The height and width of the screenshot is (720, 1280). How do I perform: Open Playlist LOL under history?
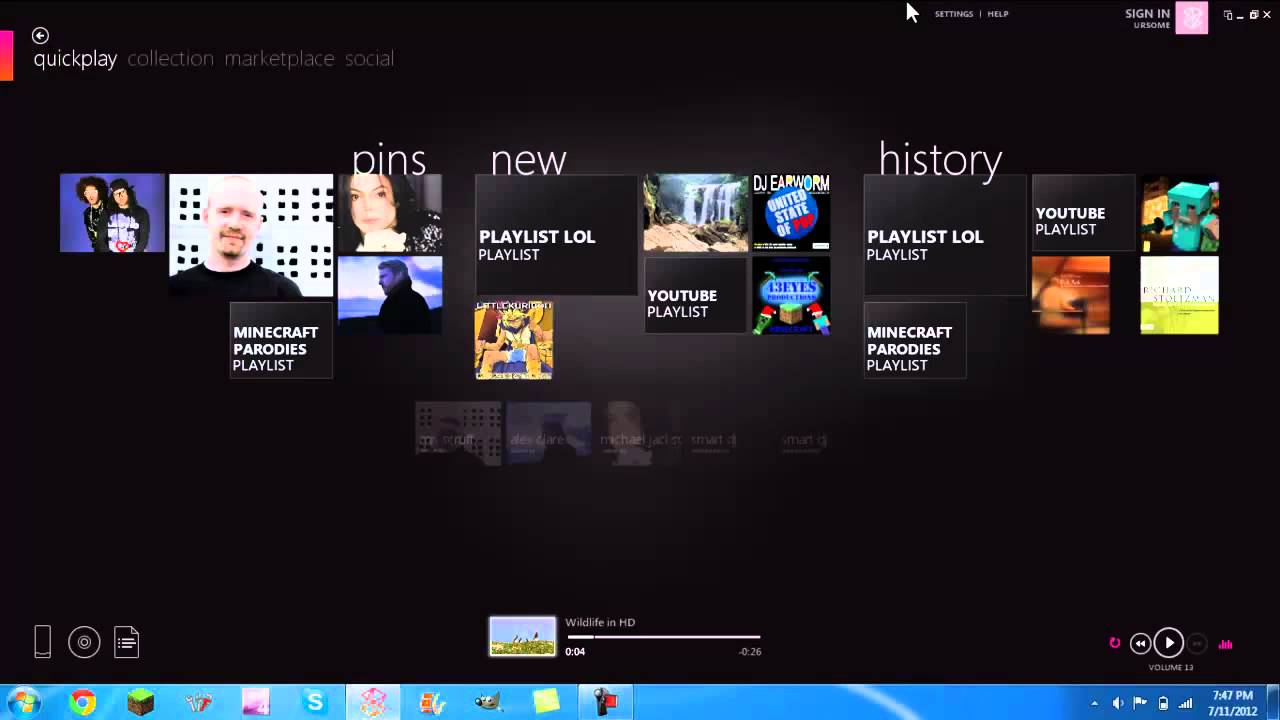tap(945, 235)
